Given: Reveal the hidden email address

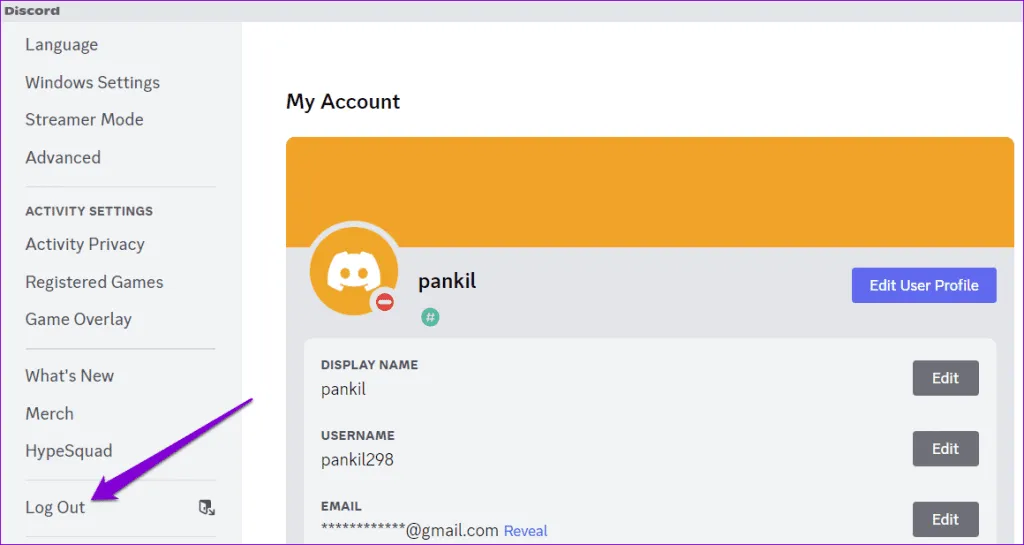Looking at the screenshot, I should (525, 531).
